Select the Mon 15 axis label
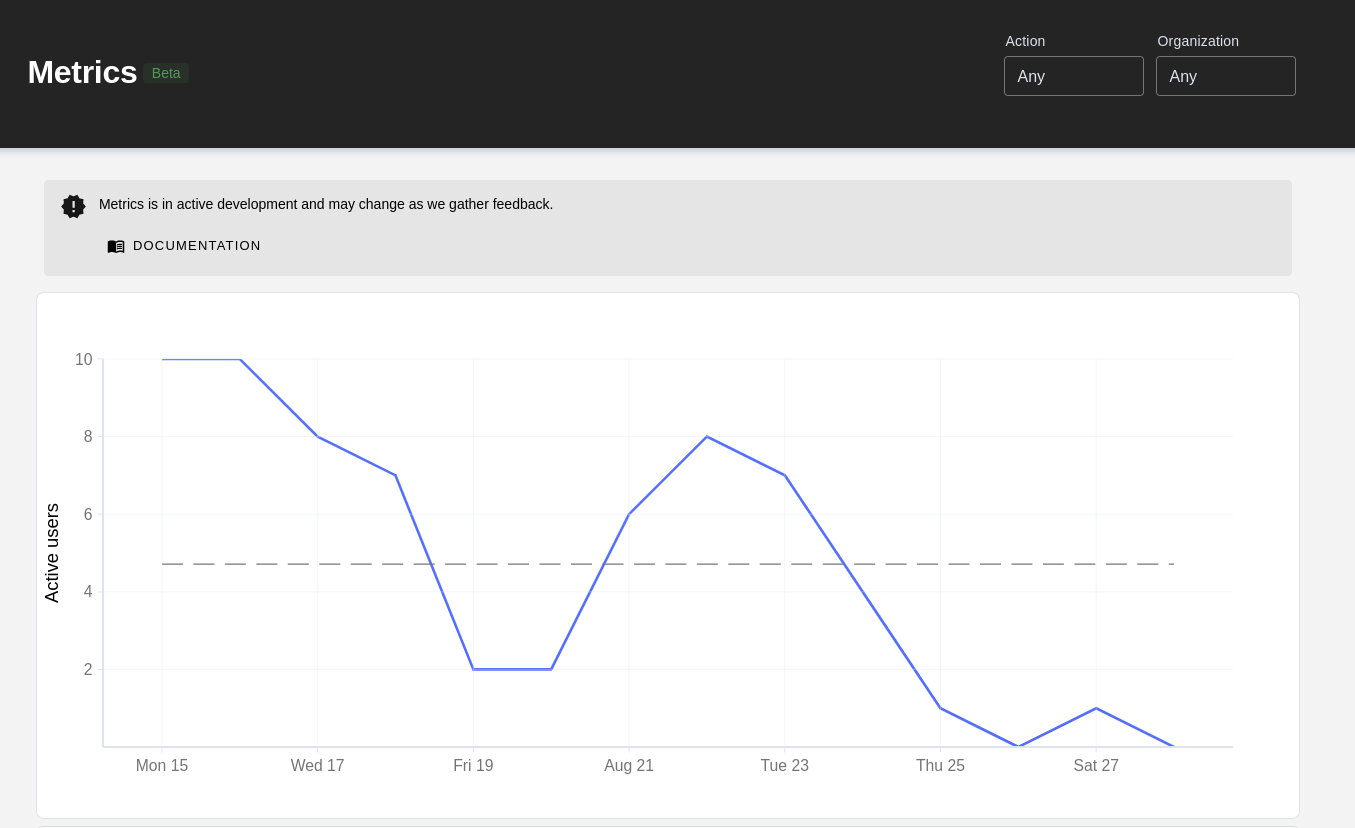The height and width of the screenshot is (828, 1355). click(161, 765)
